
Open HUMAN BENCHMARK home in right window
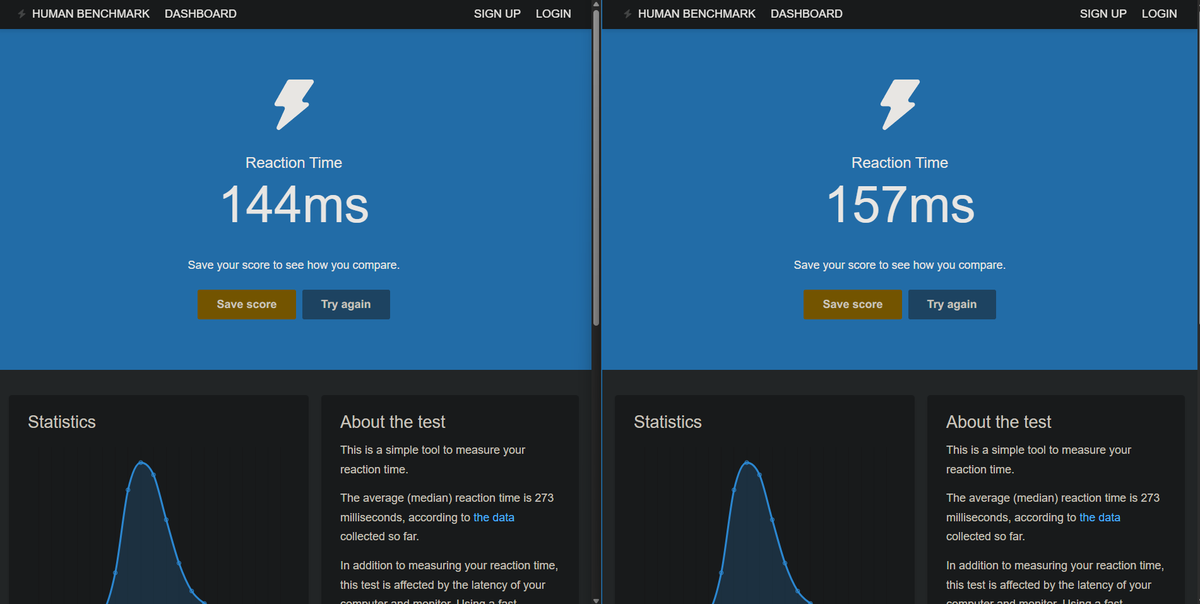(697, 14)
